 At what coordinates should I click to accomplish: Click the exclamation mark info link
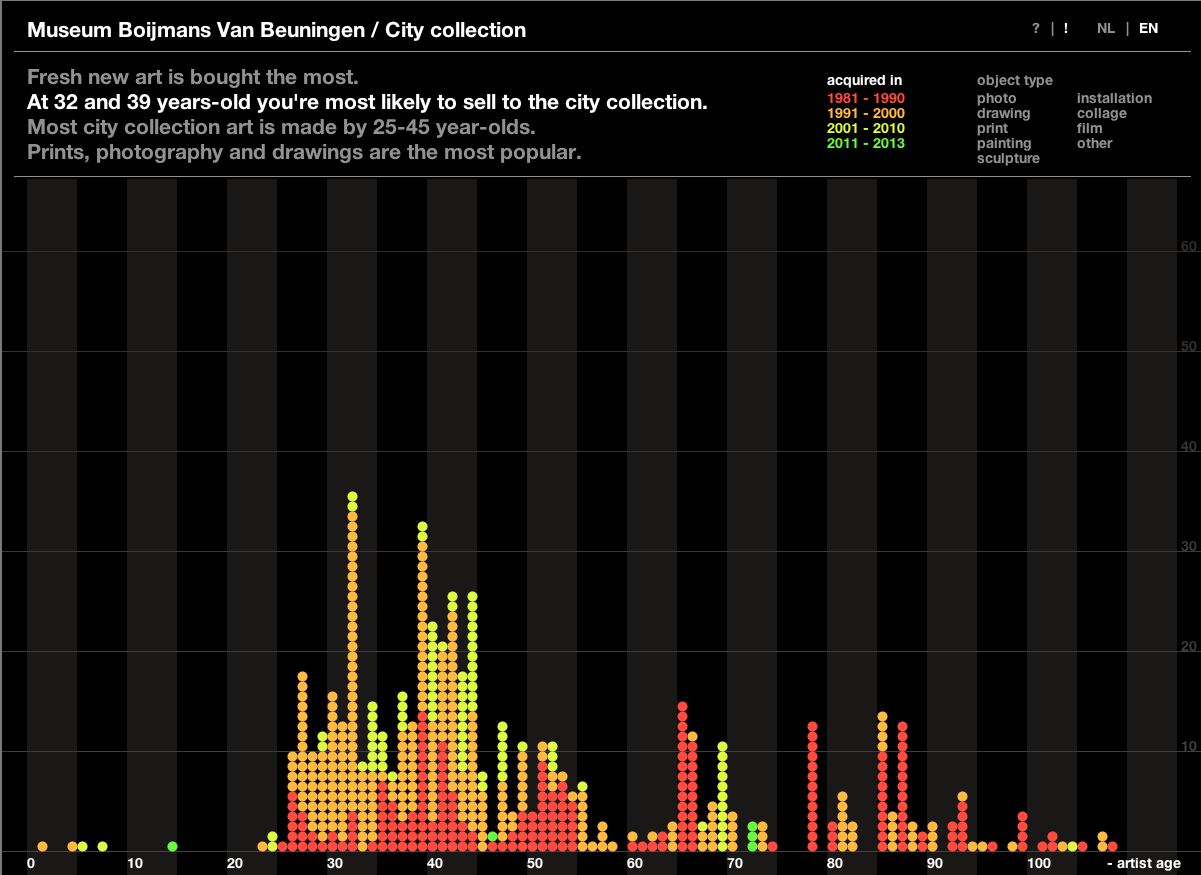point(1066,29)
